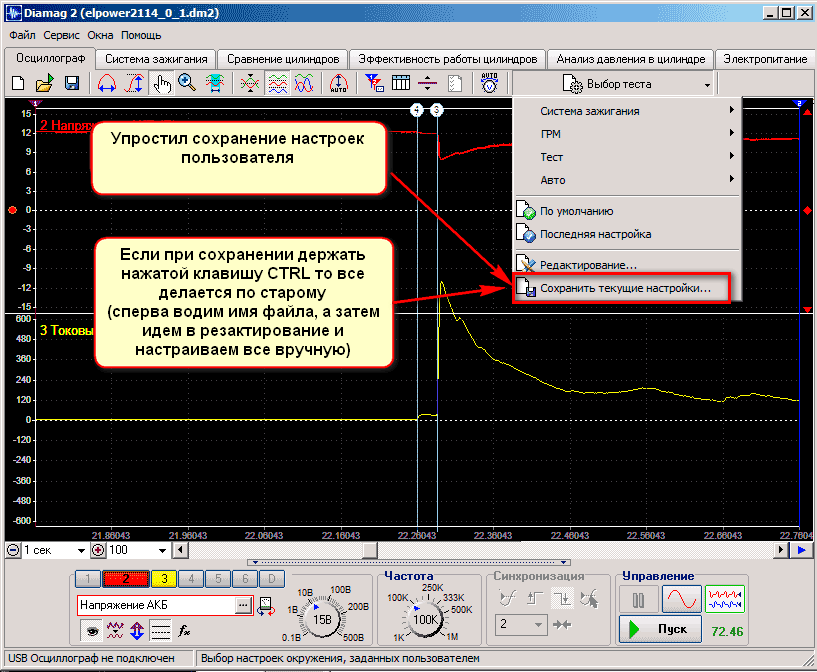This screenshot has height=672, width=817.
Task: Expand the 1 сек time scale dropdown
Action: pos(81,550)
